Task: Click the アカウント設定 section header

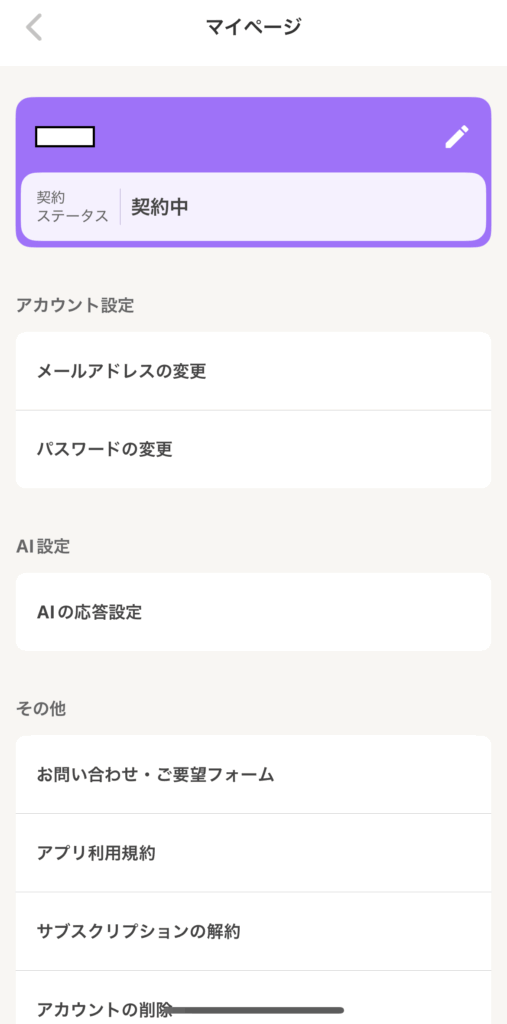Action: tap(75, 305)
